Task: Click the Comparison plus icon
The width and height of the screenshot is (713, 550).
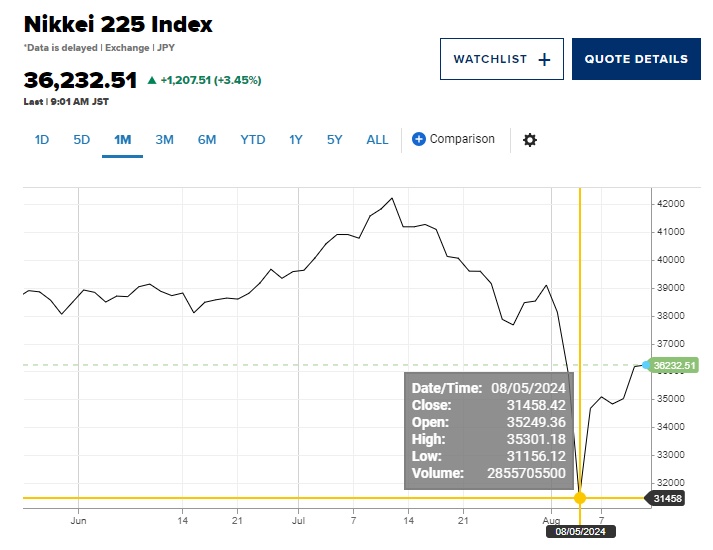Action: [419, 140]
